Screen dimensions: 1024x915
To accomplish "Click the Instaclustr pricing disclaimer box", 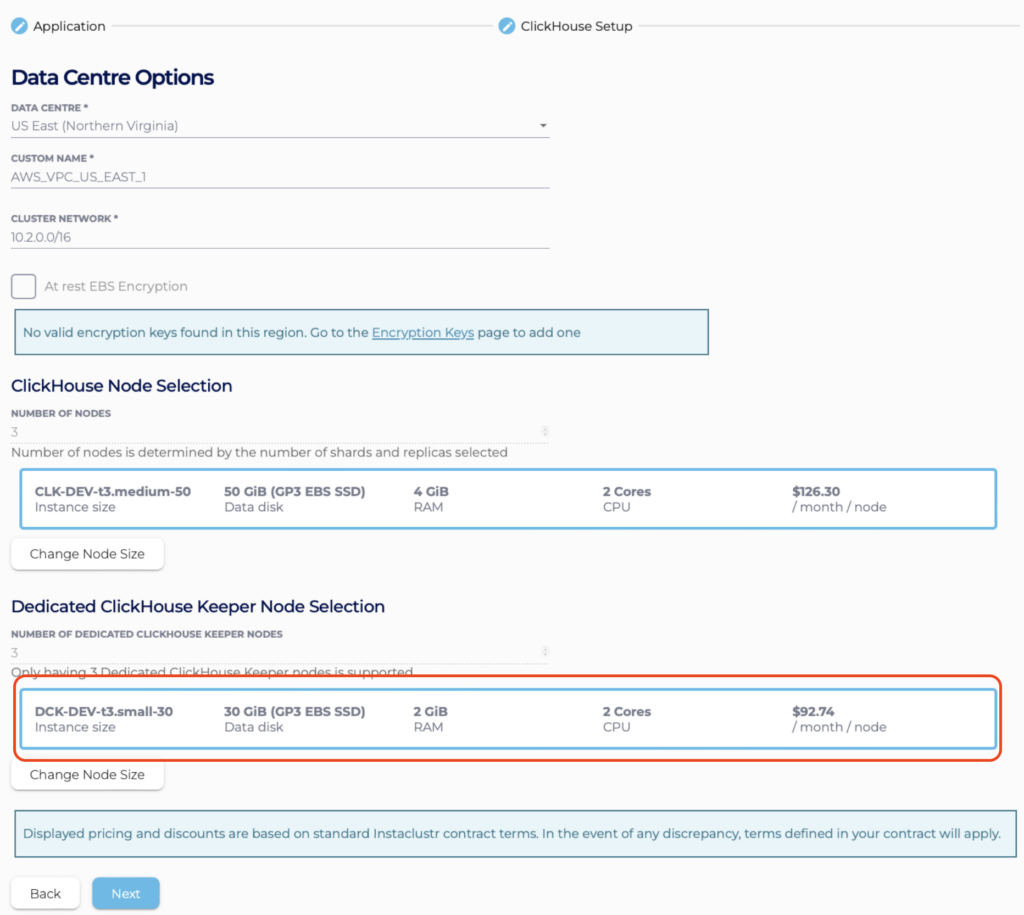I will (511, 833).
